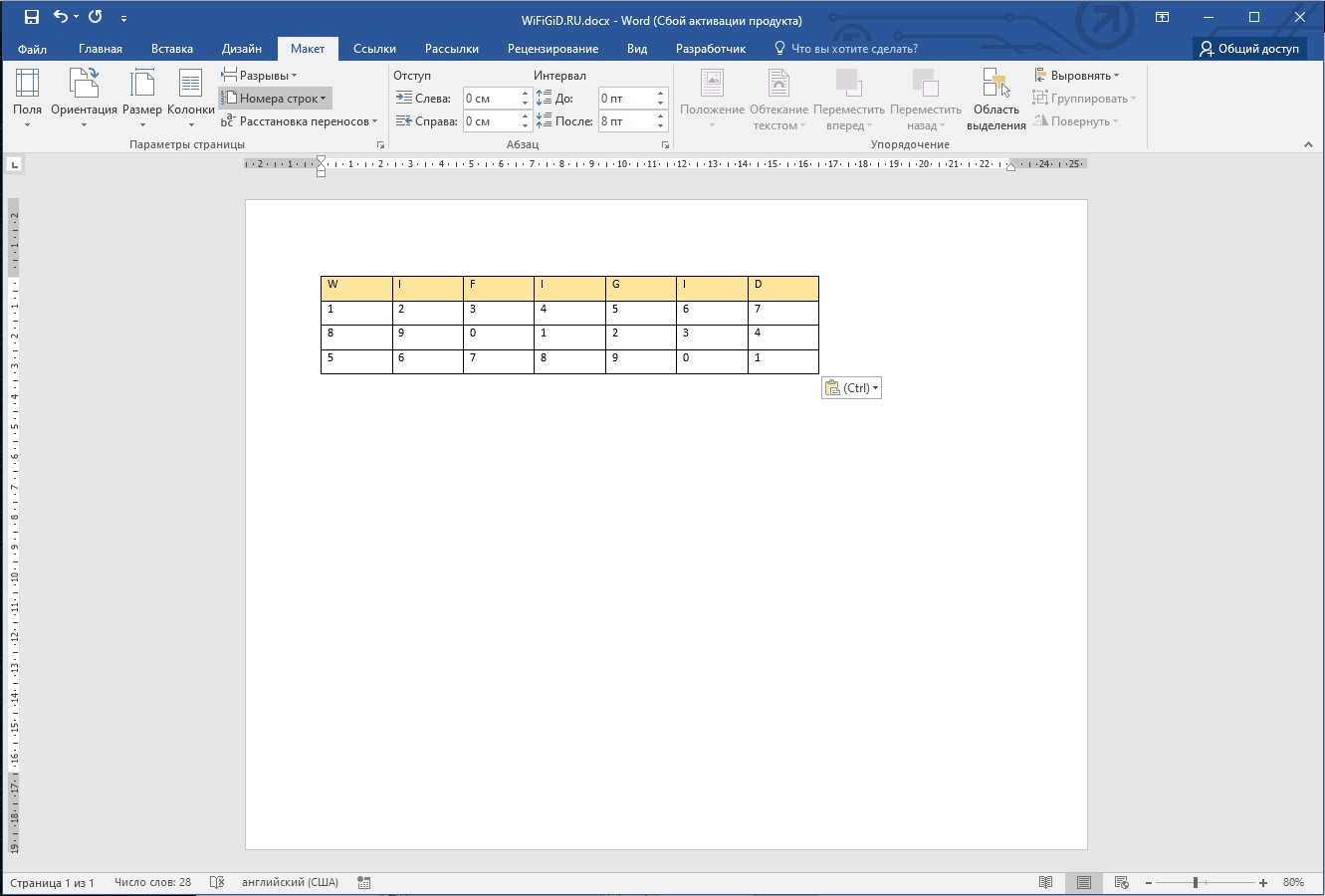This screenshot has width=1325, height=896.
Task: Click the Справа right indent field
Action: coord(490,121)
